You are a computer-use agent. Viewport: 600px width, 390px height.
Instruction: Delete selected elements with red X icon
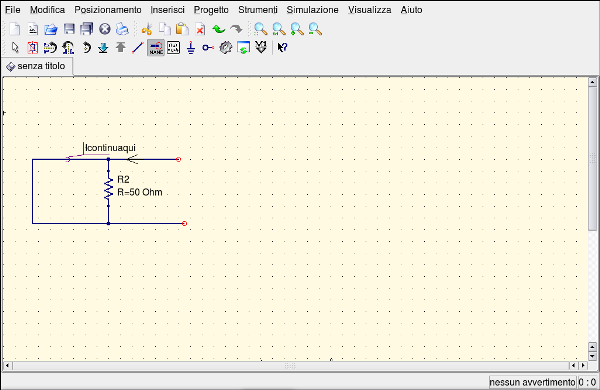(200, 29)
